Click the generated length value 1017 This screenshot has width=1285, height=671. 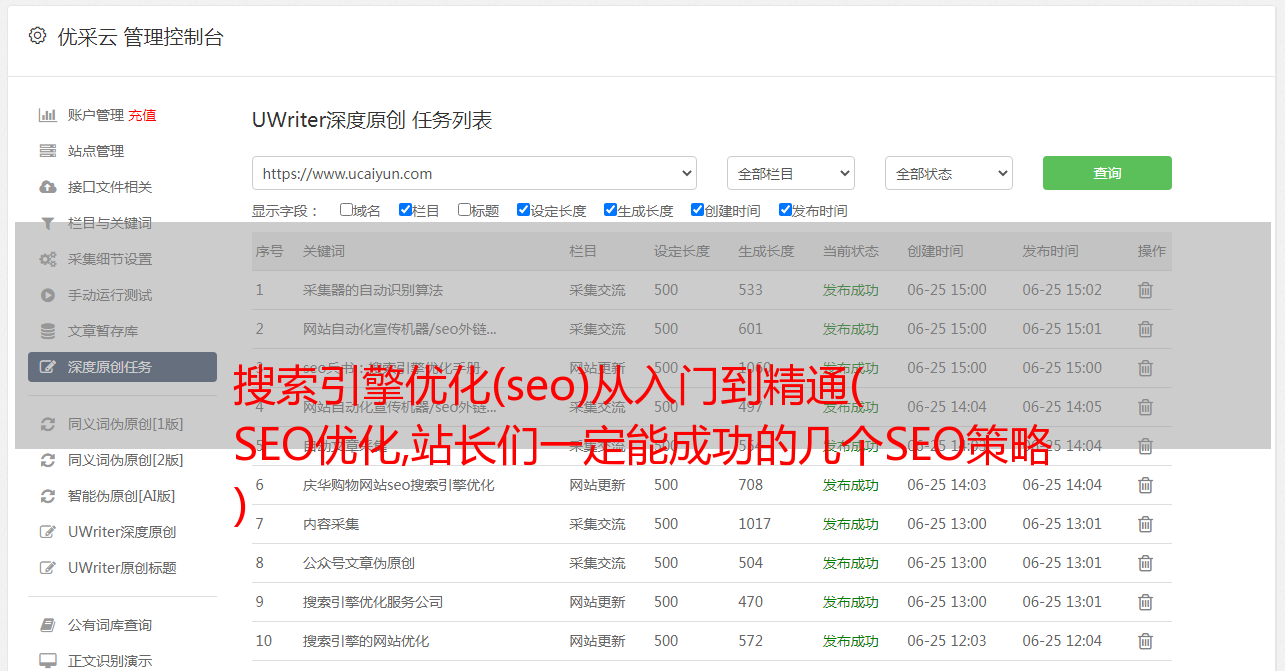[x=755, y=524]
